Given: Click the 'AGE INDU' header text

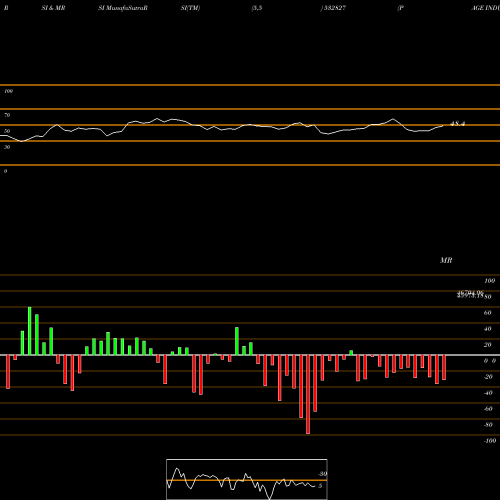Looking at the screenshot, I should [x=485, y=8].
